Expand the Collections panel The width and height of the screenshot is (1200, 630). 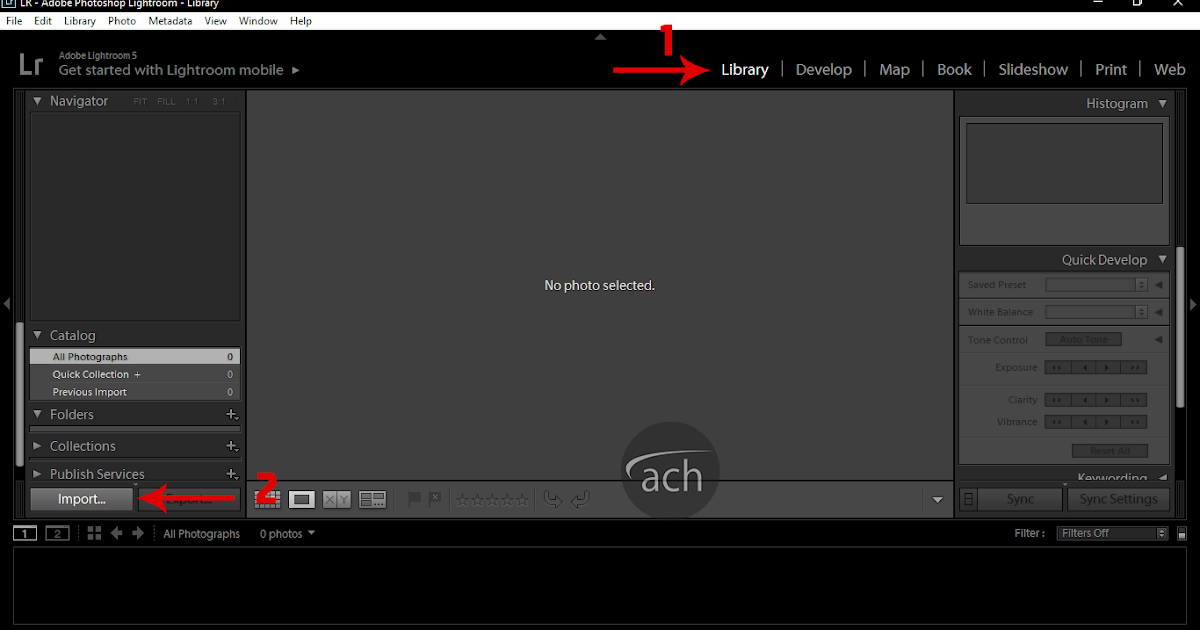pos(38,446)
